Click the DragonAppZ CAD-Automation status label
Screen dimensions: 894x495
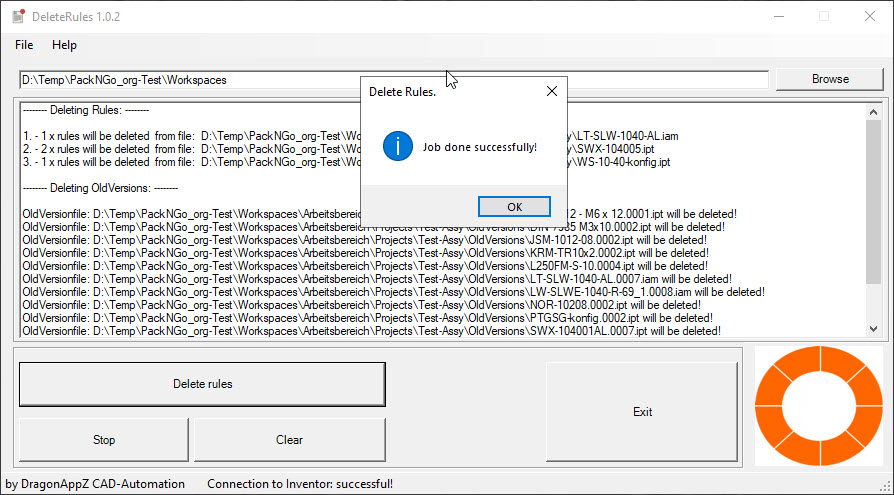click(x=95, y=484)
